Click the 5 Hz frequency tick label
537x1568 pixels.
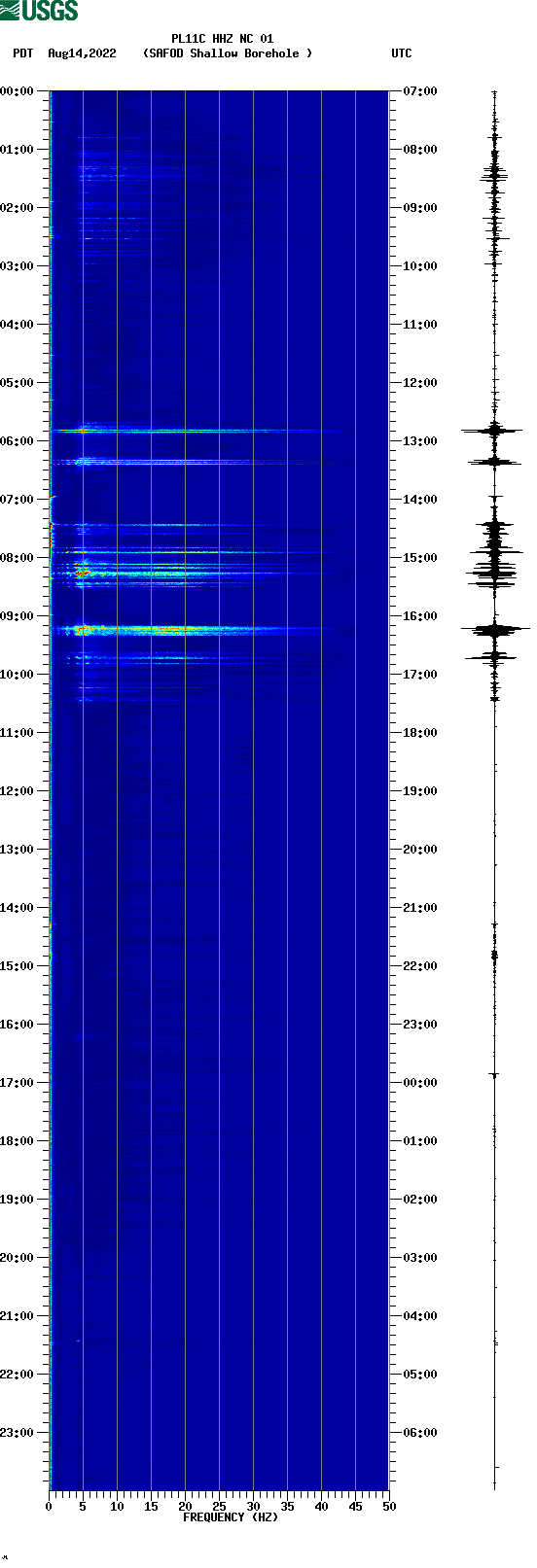pos(83,1507)
